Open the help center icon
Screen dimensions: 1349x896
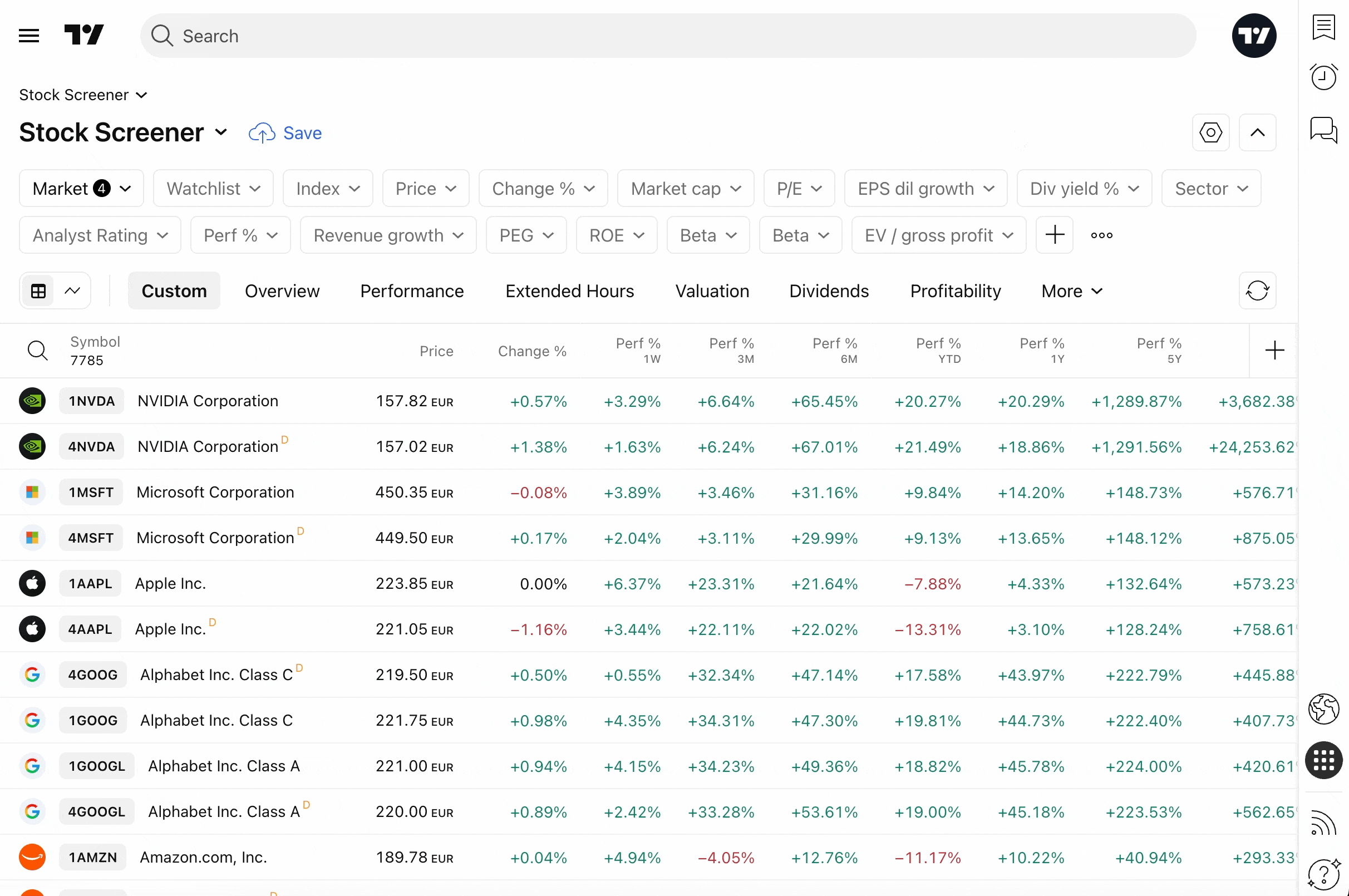(1323, 873)
